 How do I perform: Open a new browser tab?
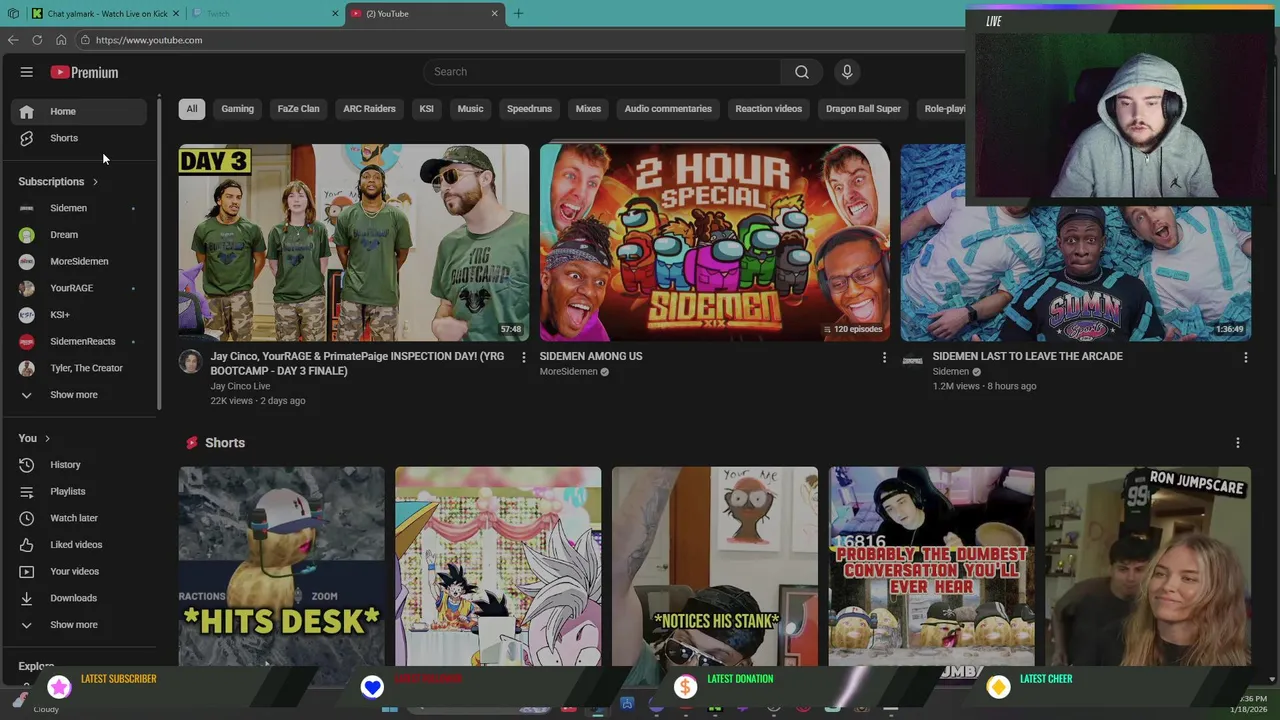pos(518,13)
